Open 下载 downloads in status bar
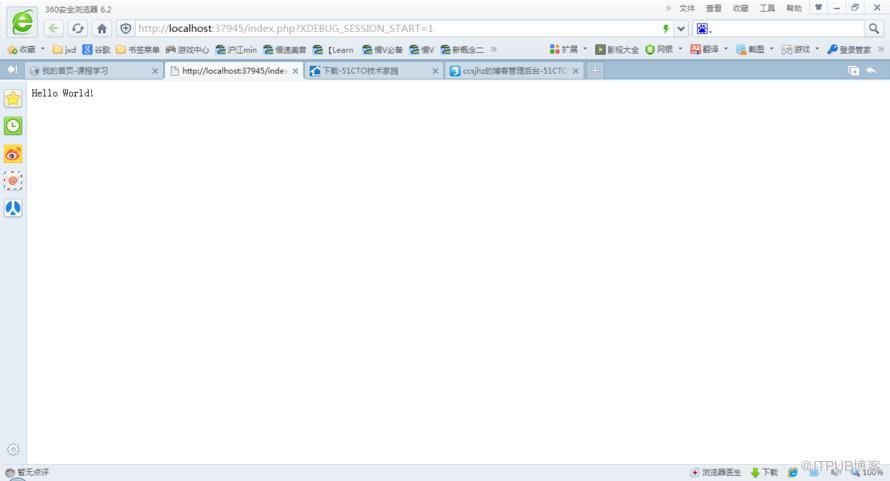 pos(765,472)
